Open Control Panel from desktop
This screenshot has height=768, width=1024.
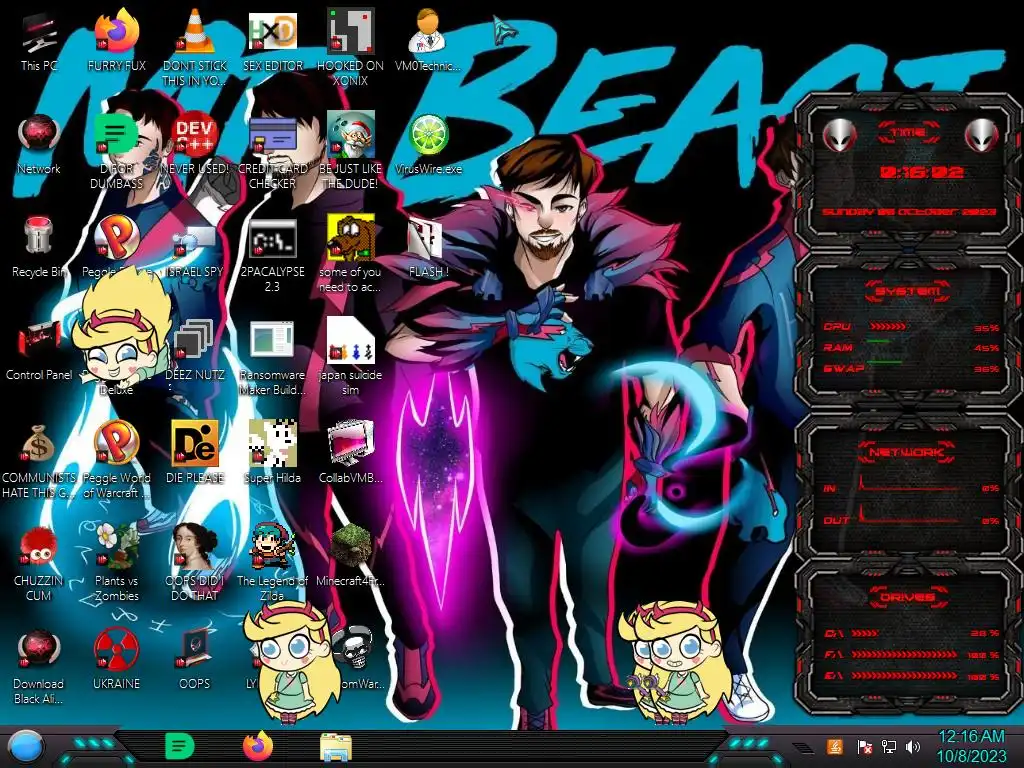tap(39, 351)
